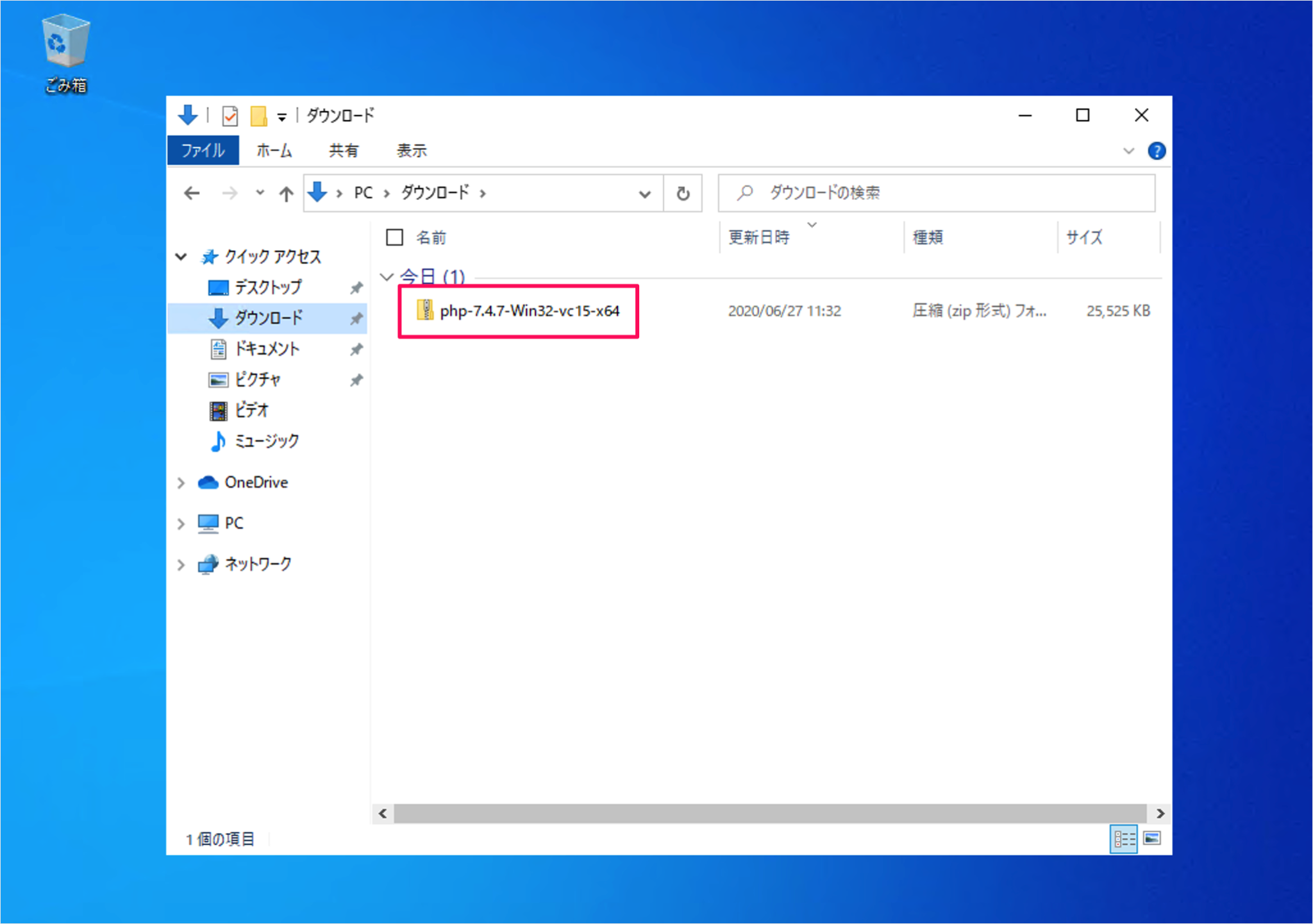This screenshot has height=924, width=1313.
Task: Expand the OneDrive tree node
Action: click(x=181, y=482)
